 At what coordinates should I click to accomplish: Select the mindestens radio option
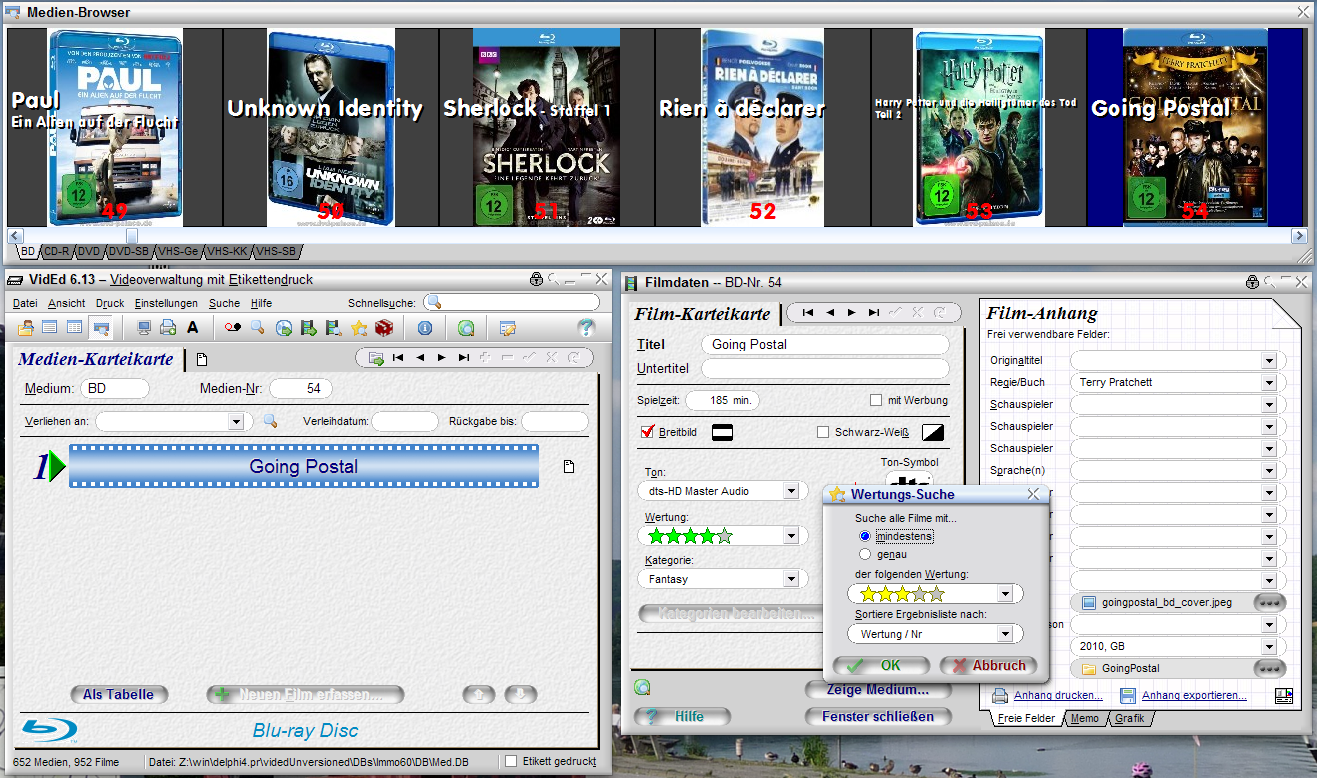(x=865, y=536)
